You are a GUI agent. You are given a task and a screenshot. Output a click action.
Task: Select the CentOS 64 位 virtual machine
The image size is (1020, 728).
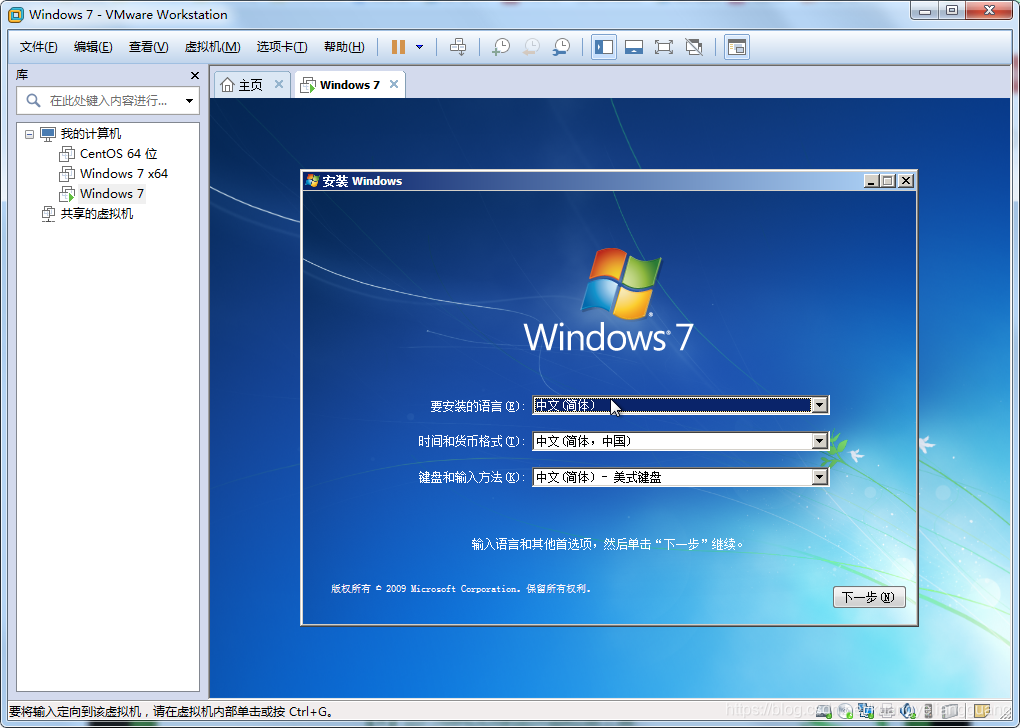pyautogui.click(x=118, y=154)
